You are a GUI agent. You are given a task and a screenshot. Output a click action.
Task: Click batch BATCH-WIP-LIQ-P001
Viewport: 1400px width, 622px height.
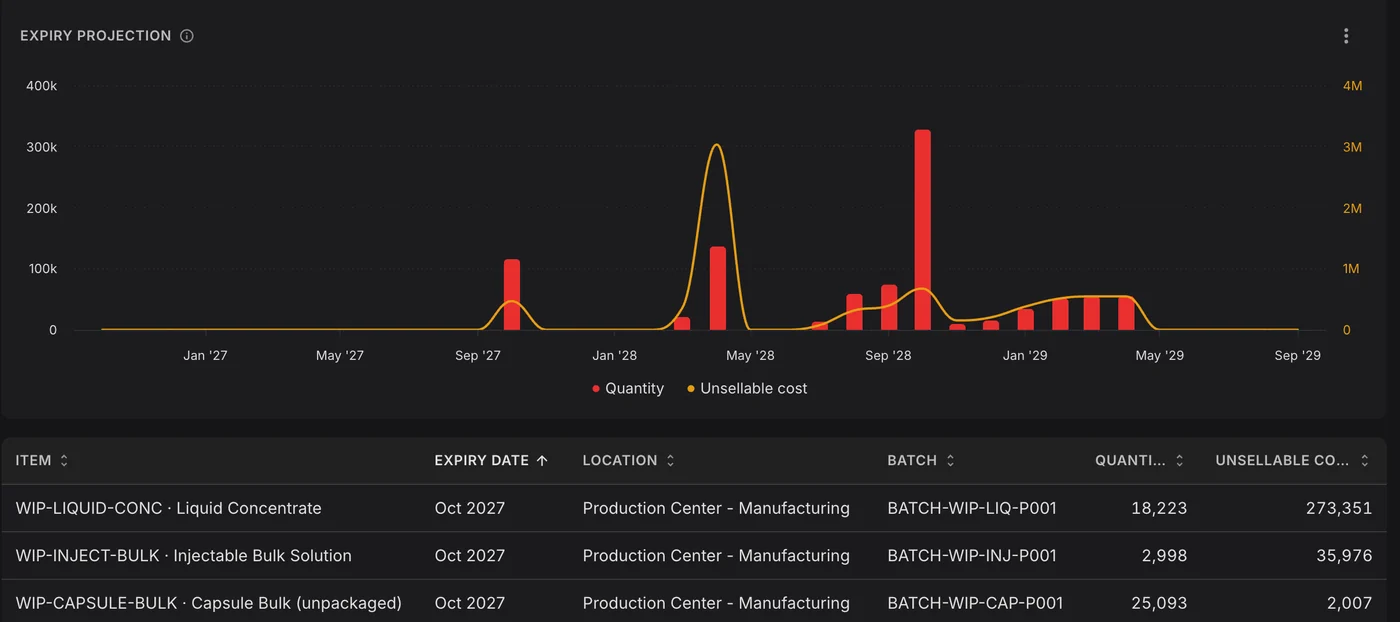972,508
